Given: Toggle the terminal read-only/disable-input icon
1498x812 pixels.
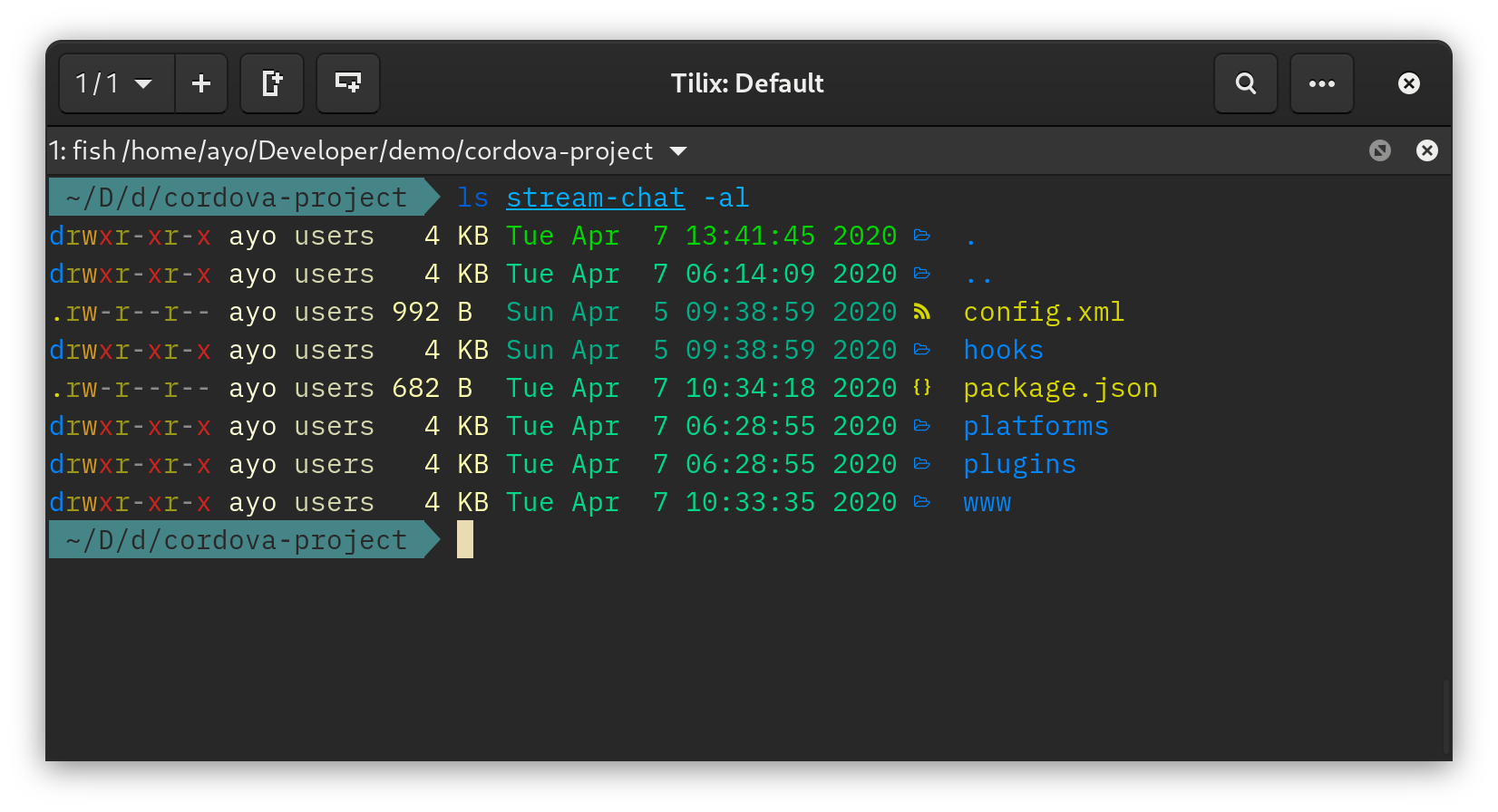Looking at the screenshot, I should [1380, 150].
